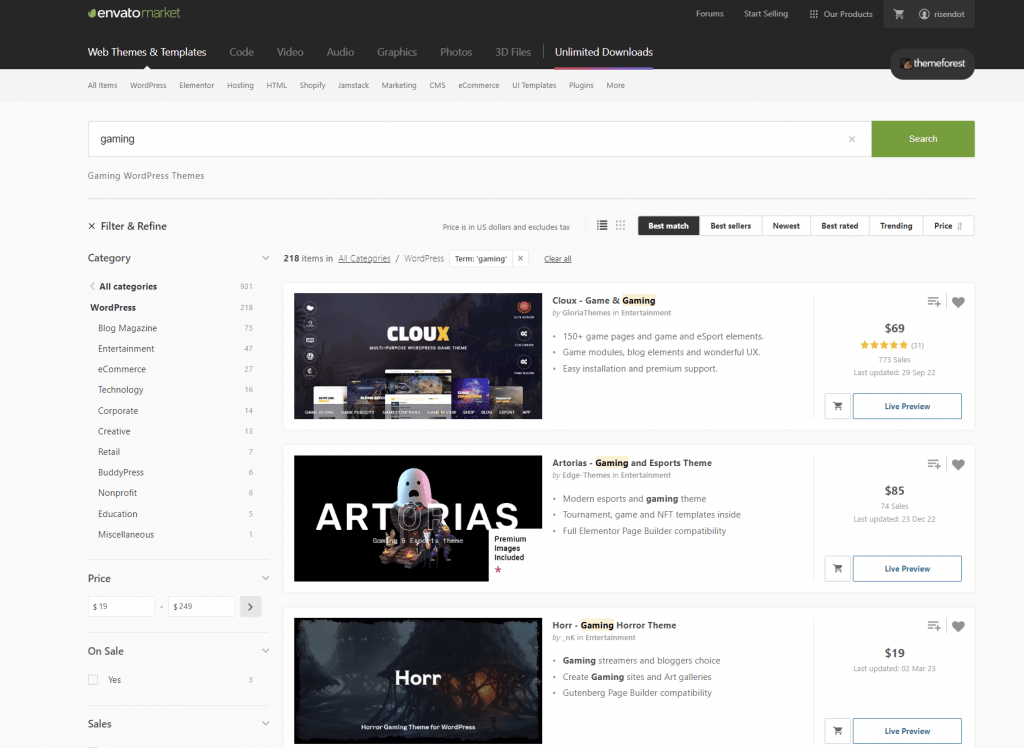Click the minimum price field $19

click(121, 607)
